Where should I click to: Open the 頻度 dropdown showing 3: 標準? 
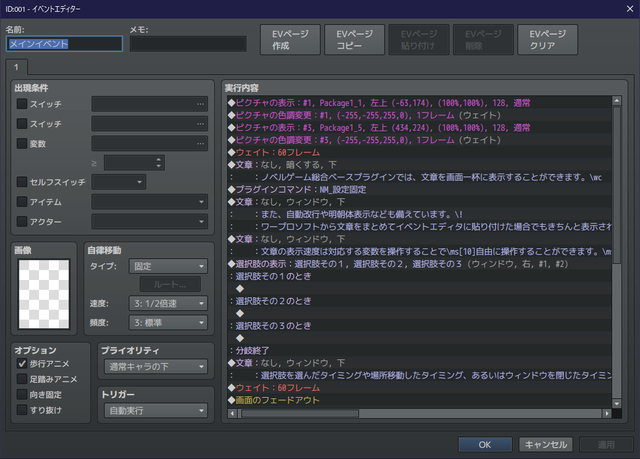pos(168,322)
